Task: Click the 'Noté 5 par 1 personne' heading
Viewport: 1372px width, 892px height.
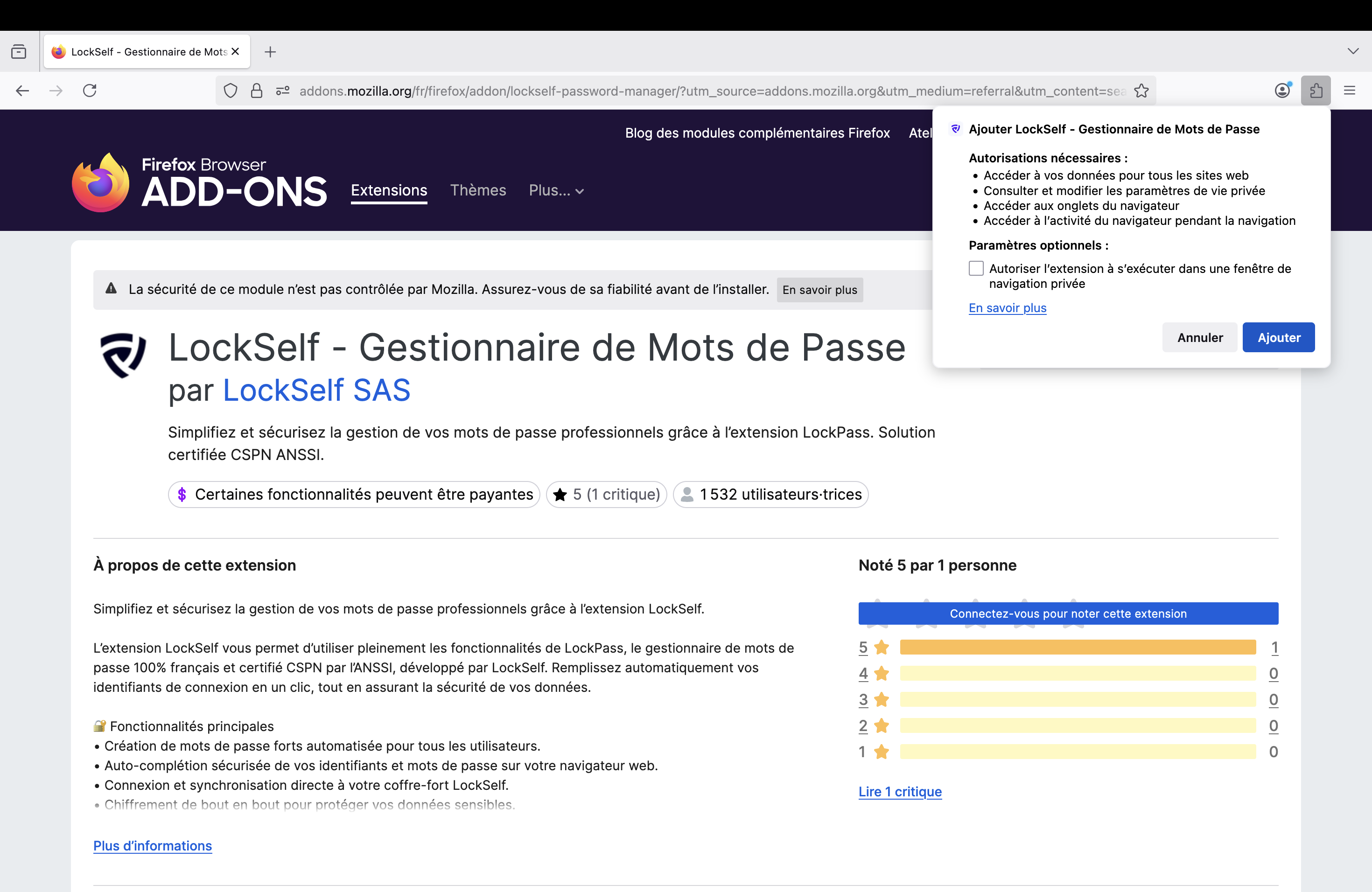Action: point(938,565)
